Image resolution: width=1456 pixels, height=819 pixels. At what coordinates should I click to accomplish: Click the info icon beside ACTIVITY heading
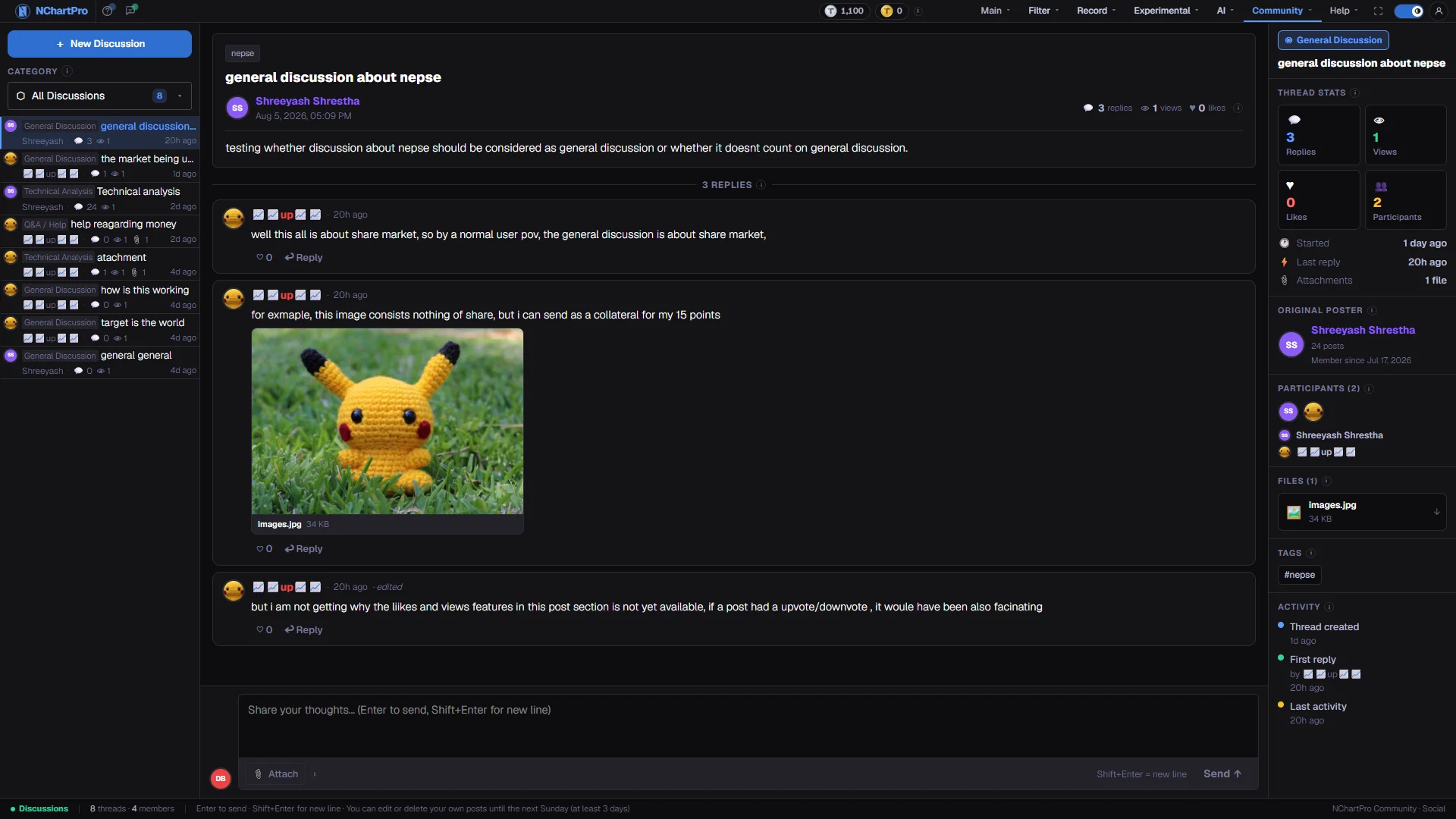click(1329, 607)
